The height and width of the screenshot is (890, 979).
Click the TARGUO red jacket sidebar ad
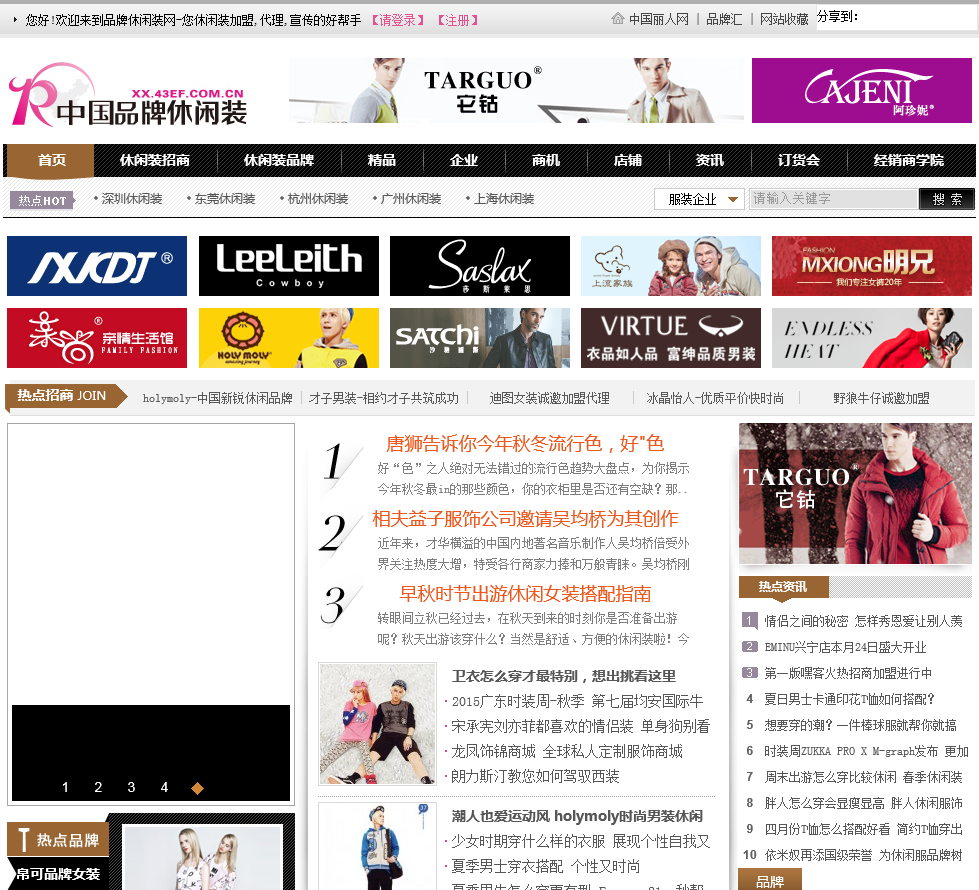coord(855,494)
